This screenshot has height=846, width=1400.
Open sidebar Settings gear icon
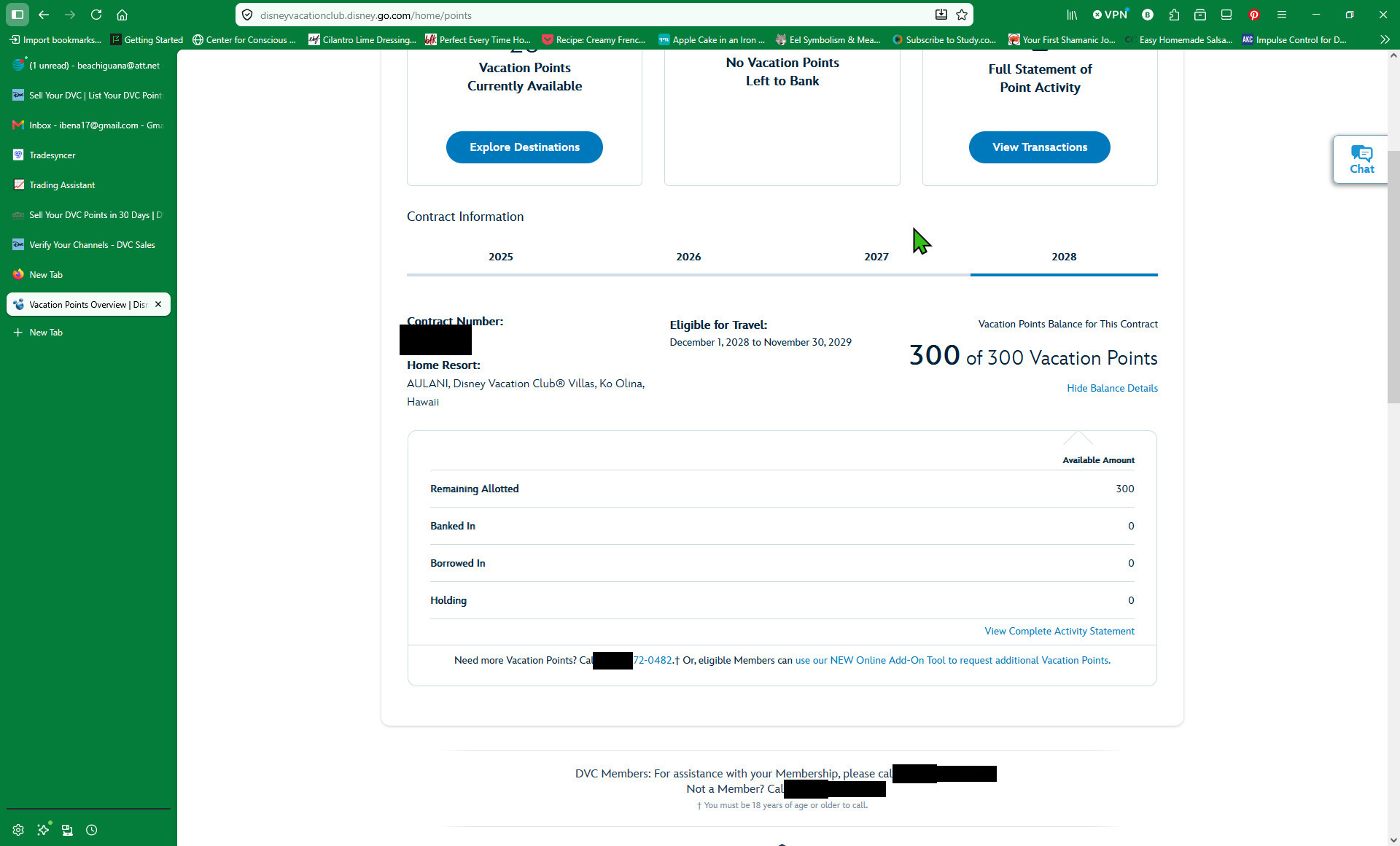18,830
